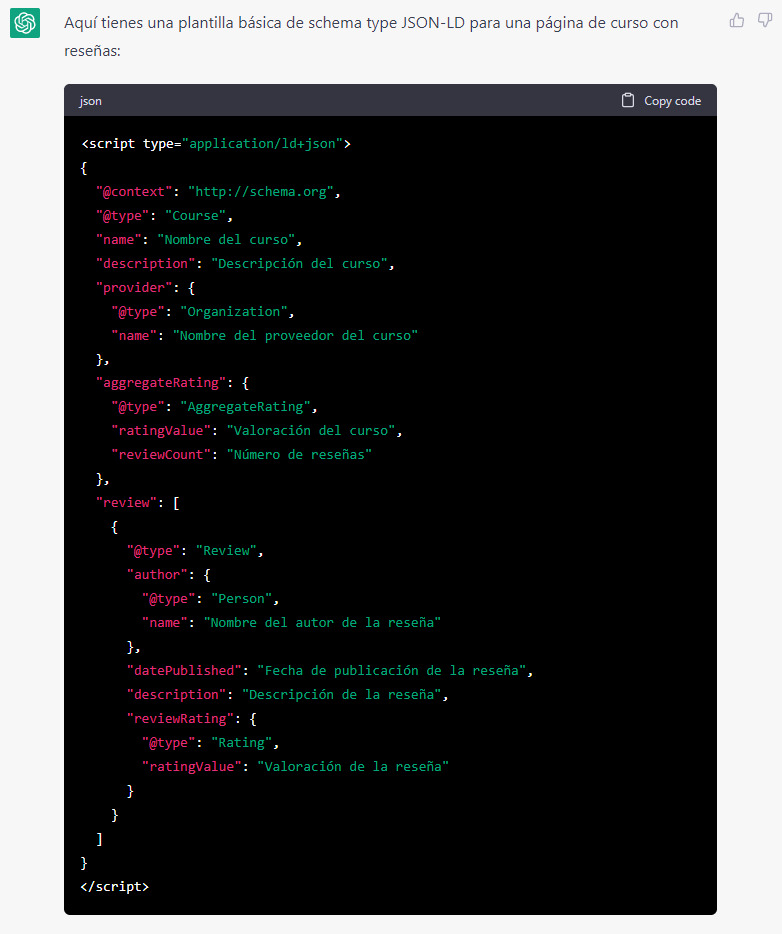Screen dimensions: 782x934
Task: Click the "Person" type value
Action: pyautogui.click(x=241, y=599)
